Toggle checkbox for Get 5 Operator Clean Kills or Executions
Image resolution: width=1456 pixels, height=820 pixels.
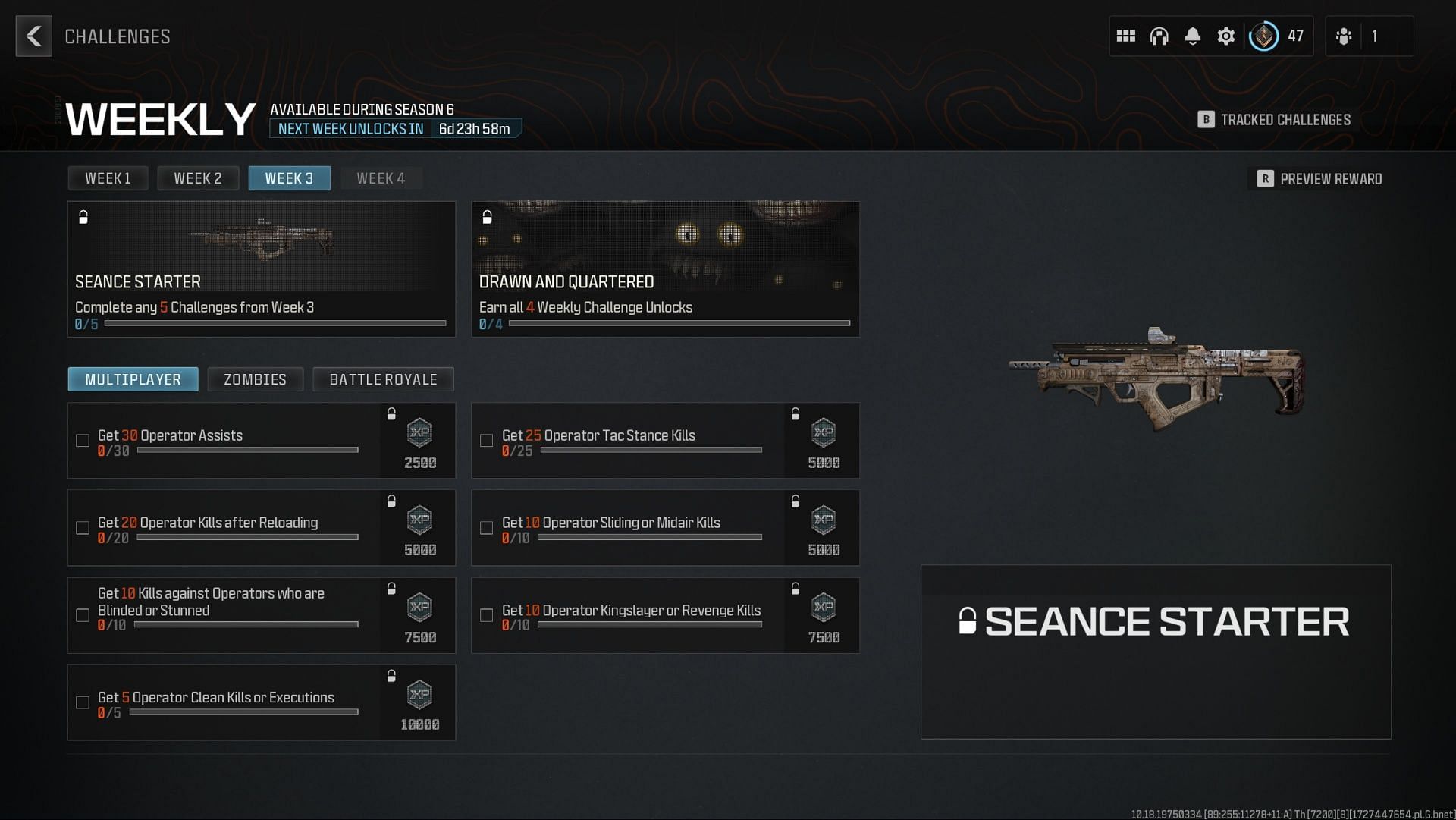(x=84, y=702)
